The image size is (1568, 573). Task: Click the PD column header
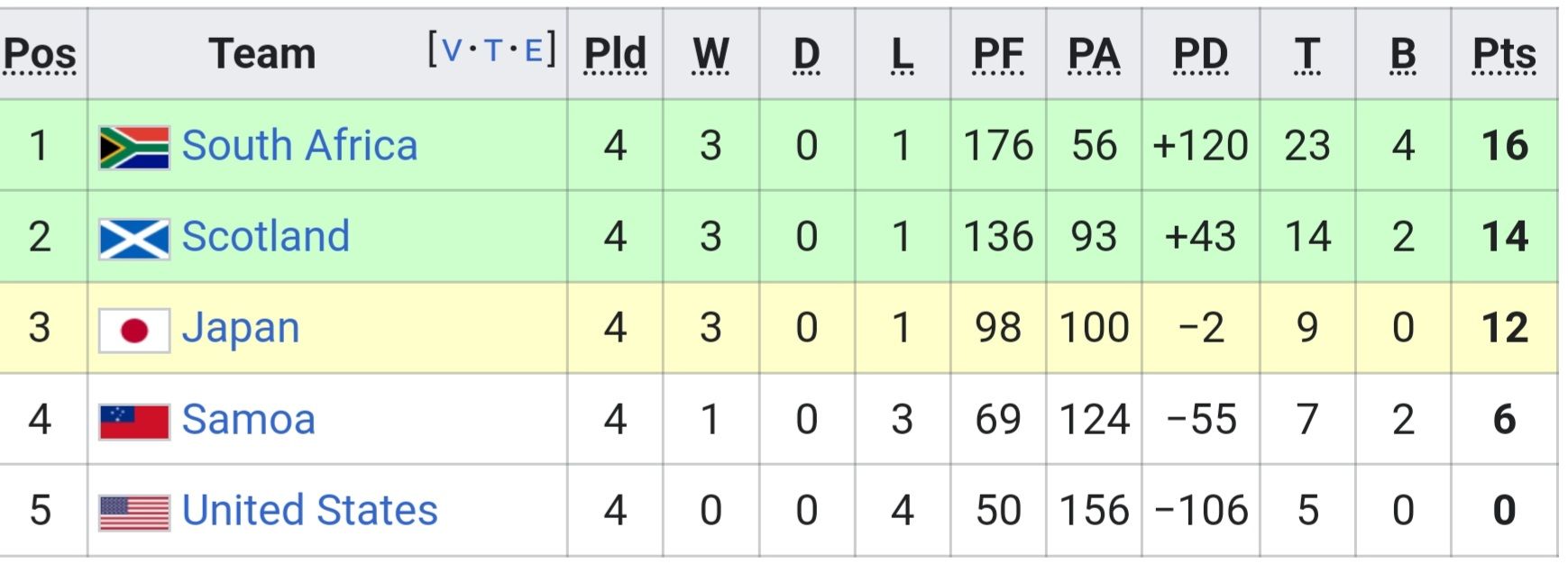[x=1200, y=54]
